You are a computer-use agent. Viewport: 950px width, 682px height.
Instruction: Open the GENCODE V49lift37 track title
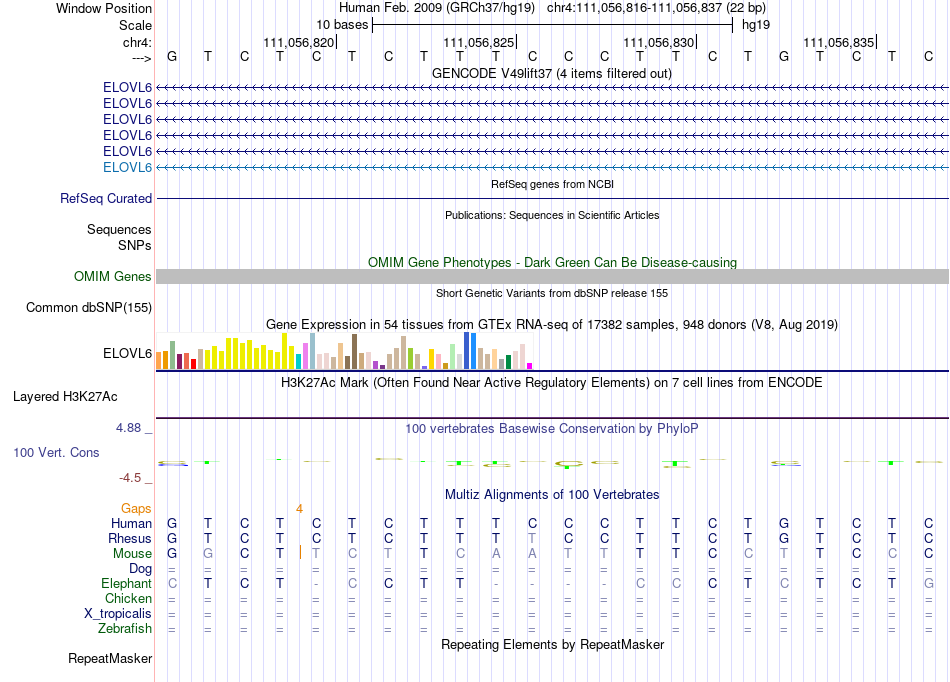pos(551,73)
